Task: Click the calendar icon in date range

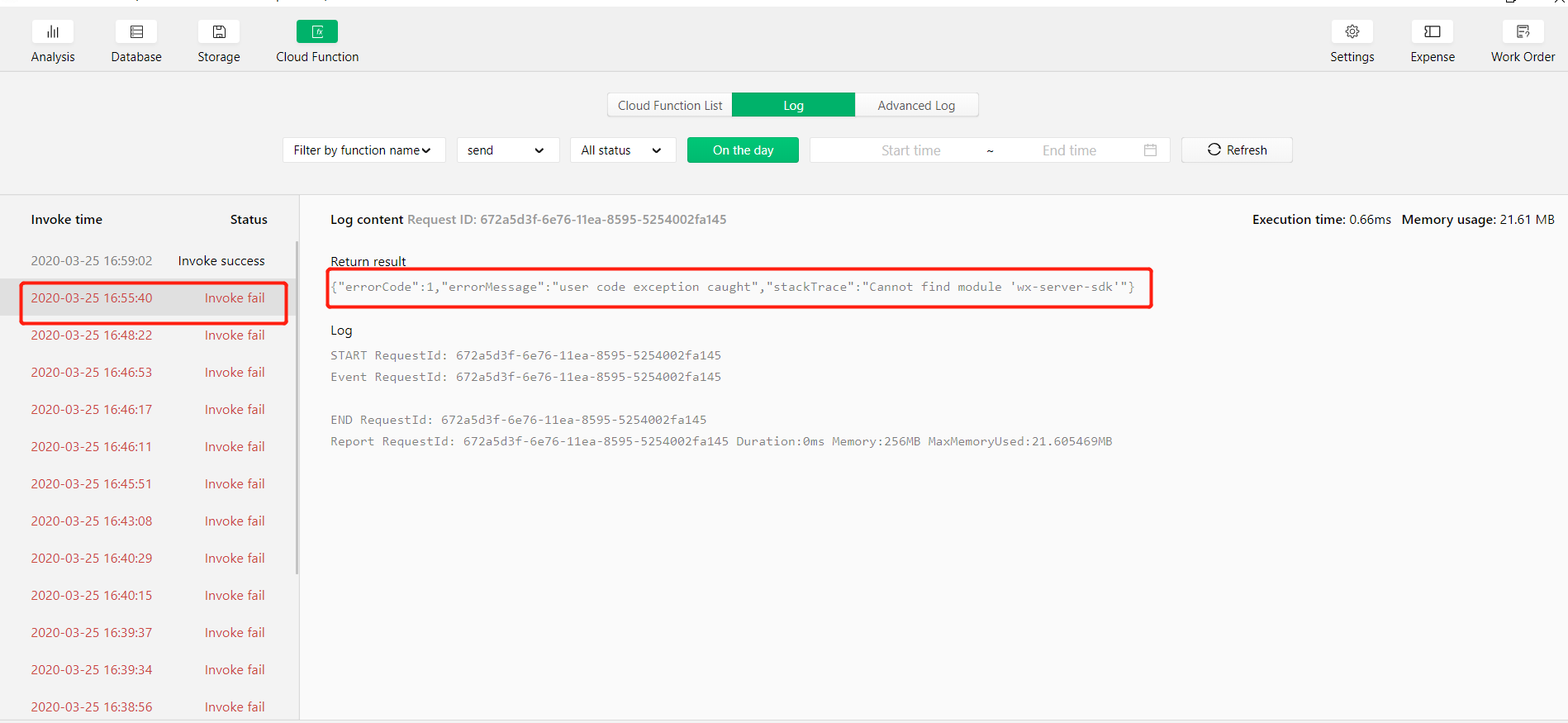Action: tap(1150, 150)
